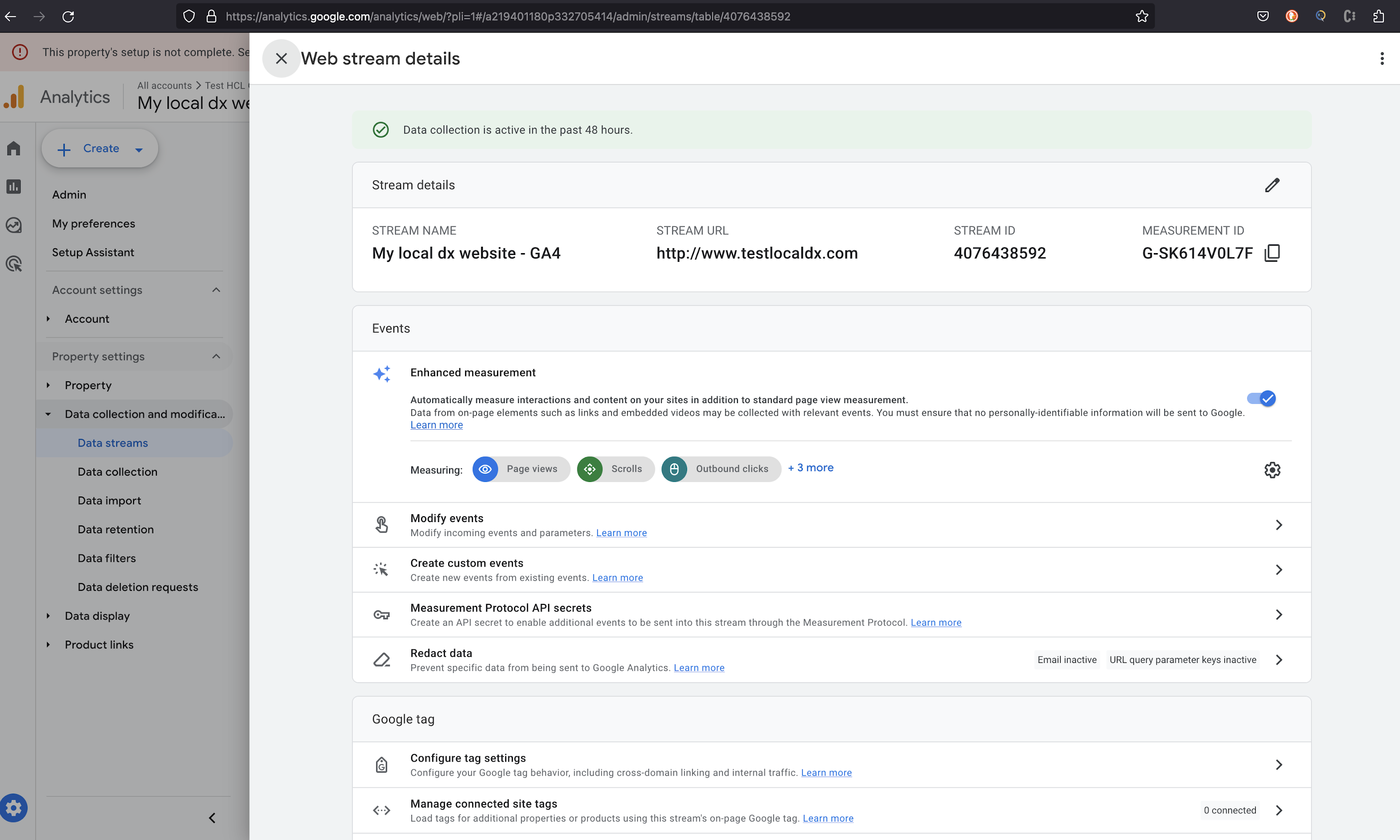Click the edit pencil icon for Stream details
Image resolution: width=1400 pixels, height=840 pixels.
coord(1271,185)
